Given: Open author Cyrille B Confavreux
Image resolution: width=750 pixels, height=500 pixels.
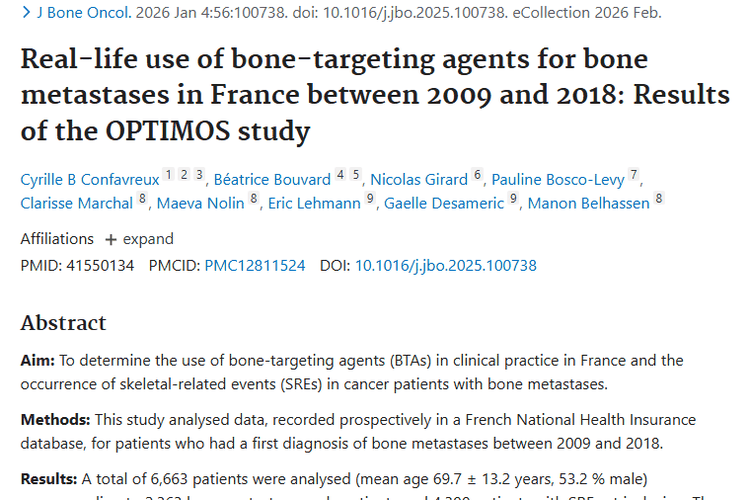Looking at the screenshot, I should (90, 180).
